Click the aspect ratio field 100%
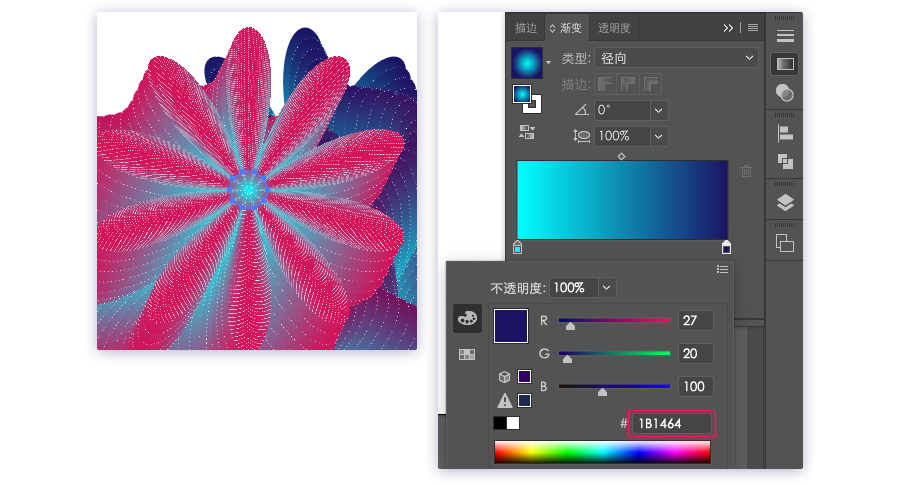The width and height of the screenshot is (900, 485). 622,136
